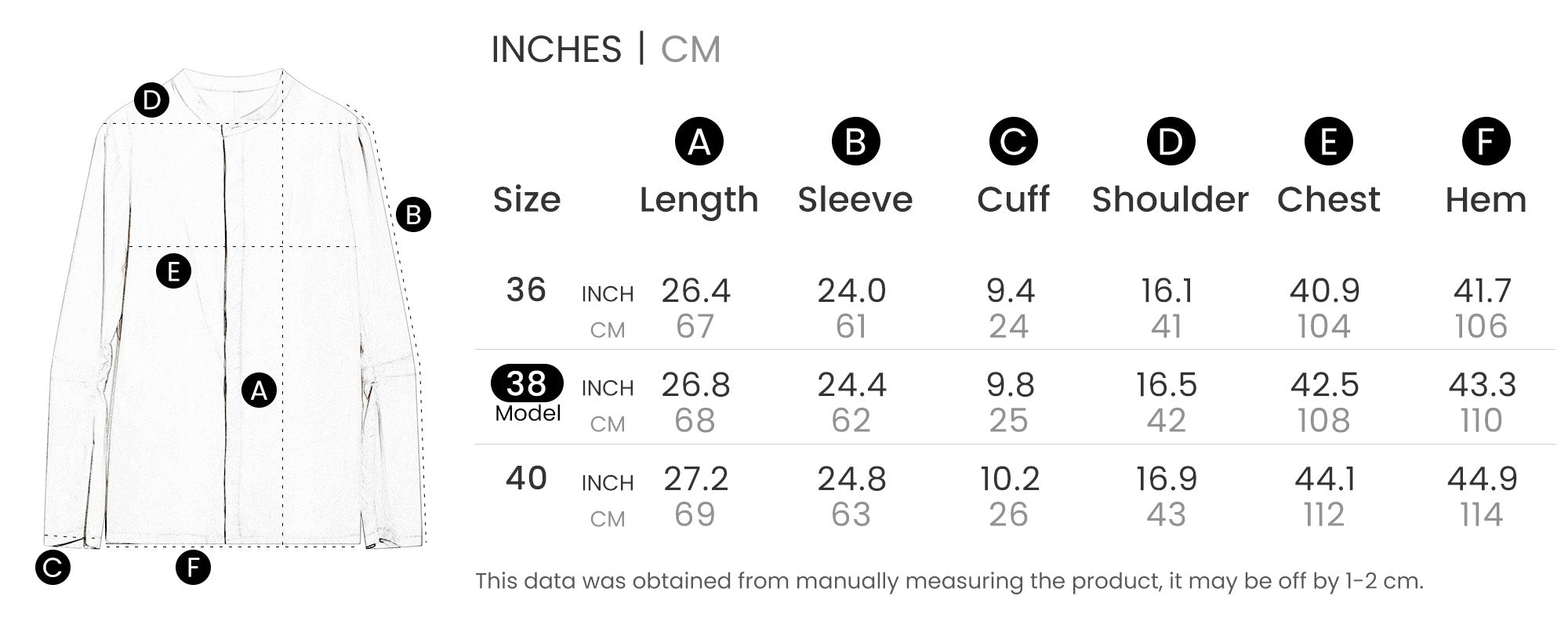Click the B Sleeve header icon

click(855, 142)
